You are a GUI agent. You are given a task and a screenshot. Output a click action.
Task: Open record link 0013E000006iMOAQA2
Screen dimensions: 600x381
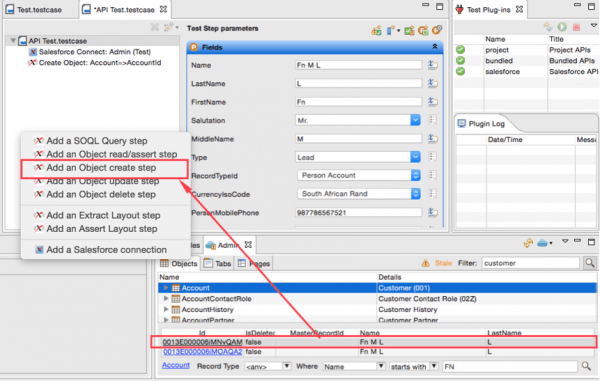point(202,352)
